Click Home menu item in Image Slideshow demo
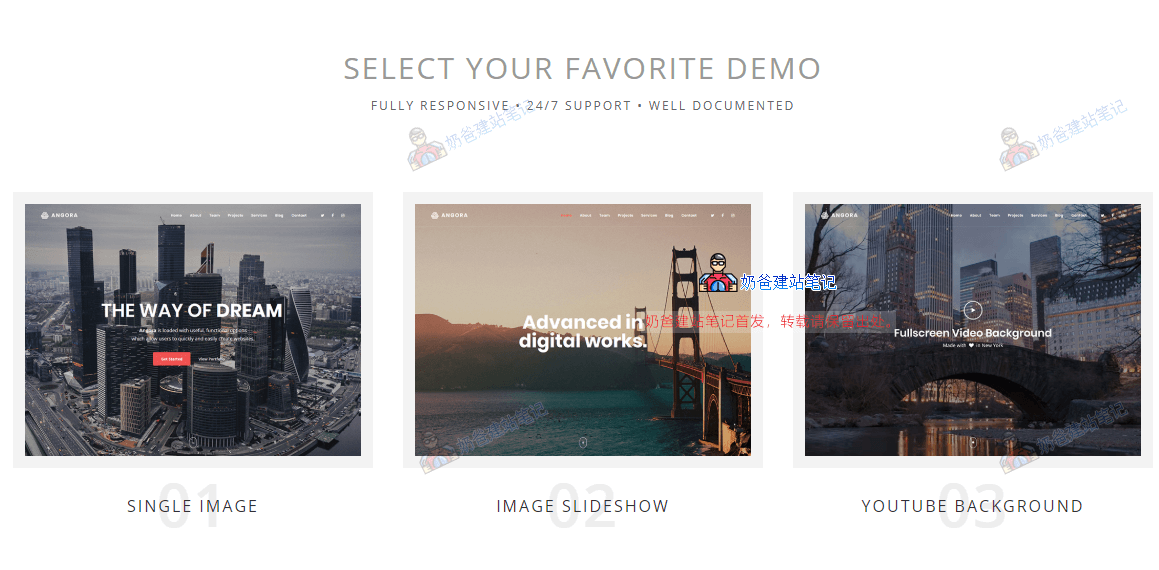The width and height of the screenshot is (1159, 570). click(x=566, y=215)
